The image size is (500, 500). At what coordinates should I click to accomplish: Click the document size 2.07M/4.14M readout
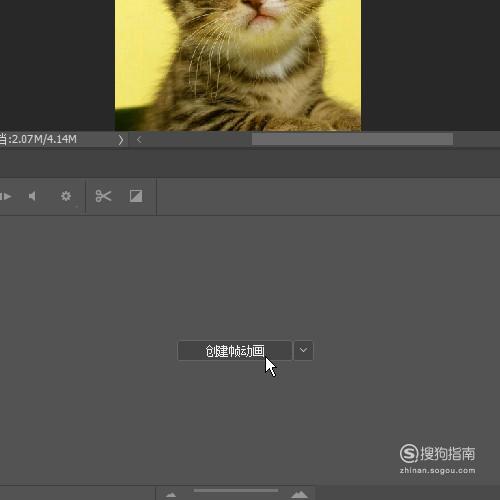(43, 139)
